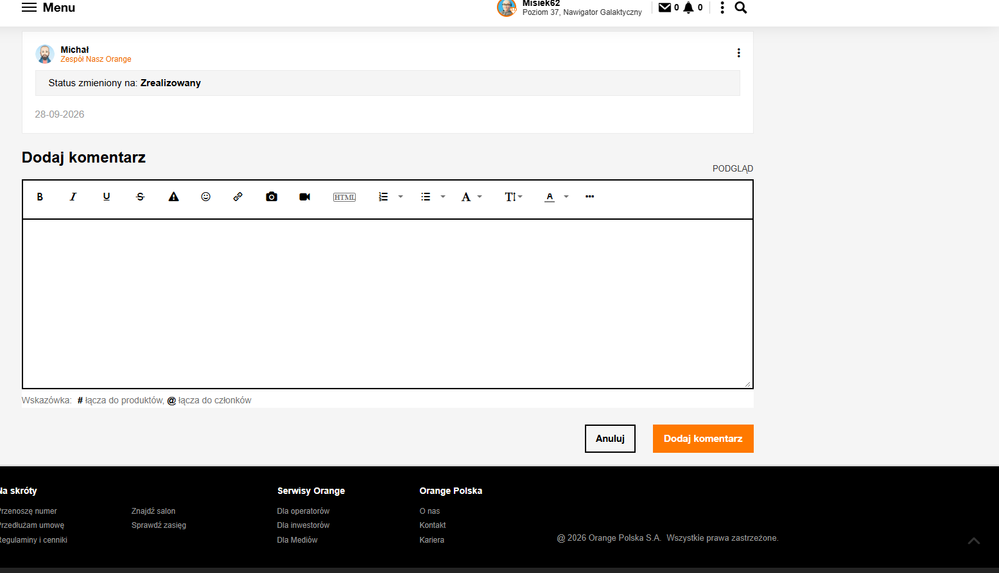Screen dimensions: 999x573
Task: Click Michał's avatar picture
Action: (x=45, y=54)
